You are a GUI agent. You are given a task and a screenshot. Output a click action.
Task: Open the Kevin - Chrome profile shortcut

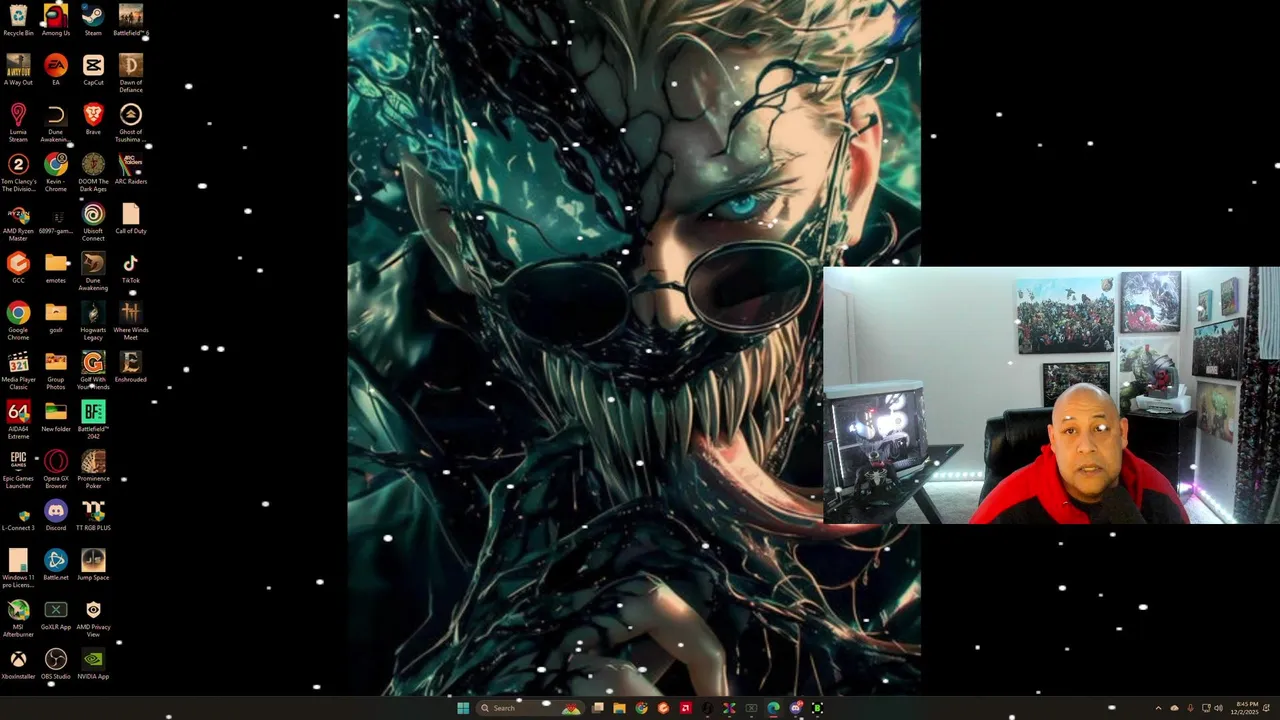(x=56, y=172)
